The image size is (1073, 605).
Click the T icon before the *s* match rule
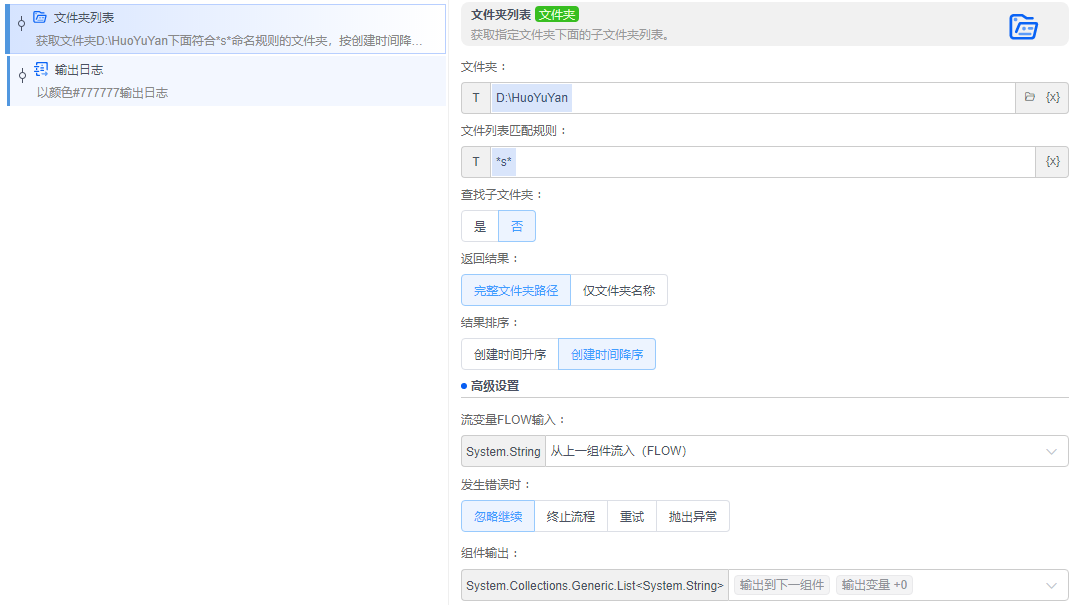(475, 161)
